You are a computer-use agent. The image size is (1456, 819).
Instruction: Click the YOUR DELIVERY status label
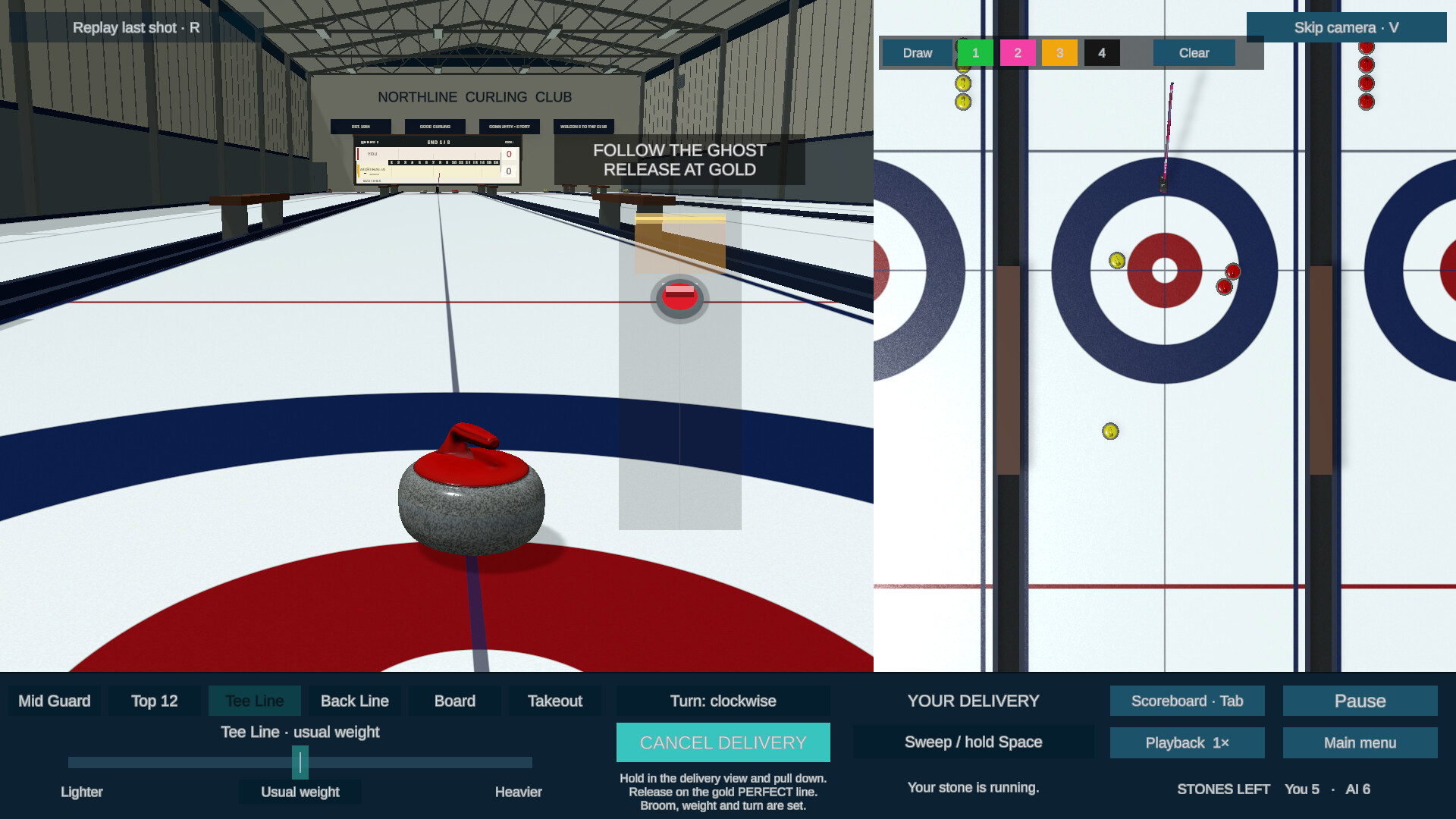click(x=974, y=701)
